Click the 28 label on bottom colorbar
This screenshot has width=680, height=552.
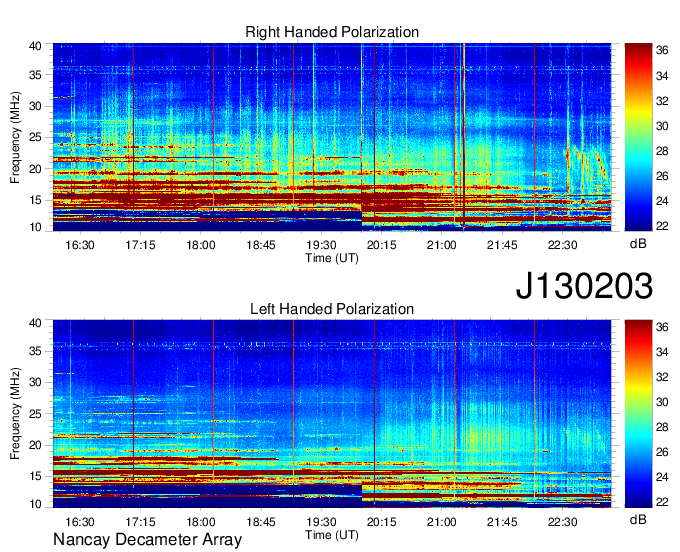pyautogui.click(x=662, y=428)
